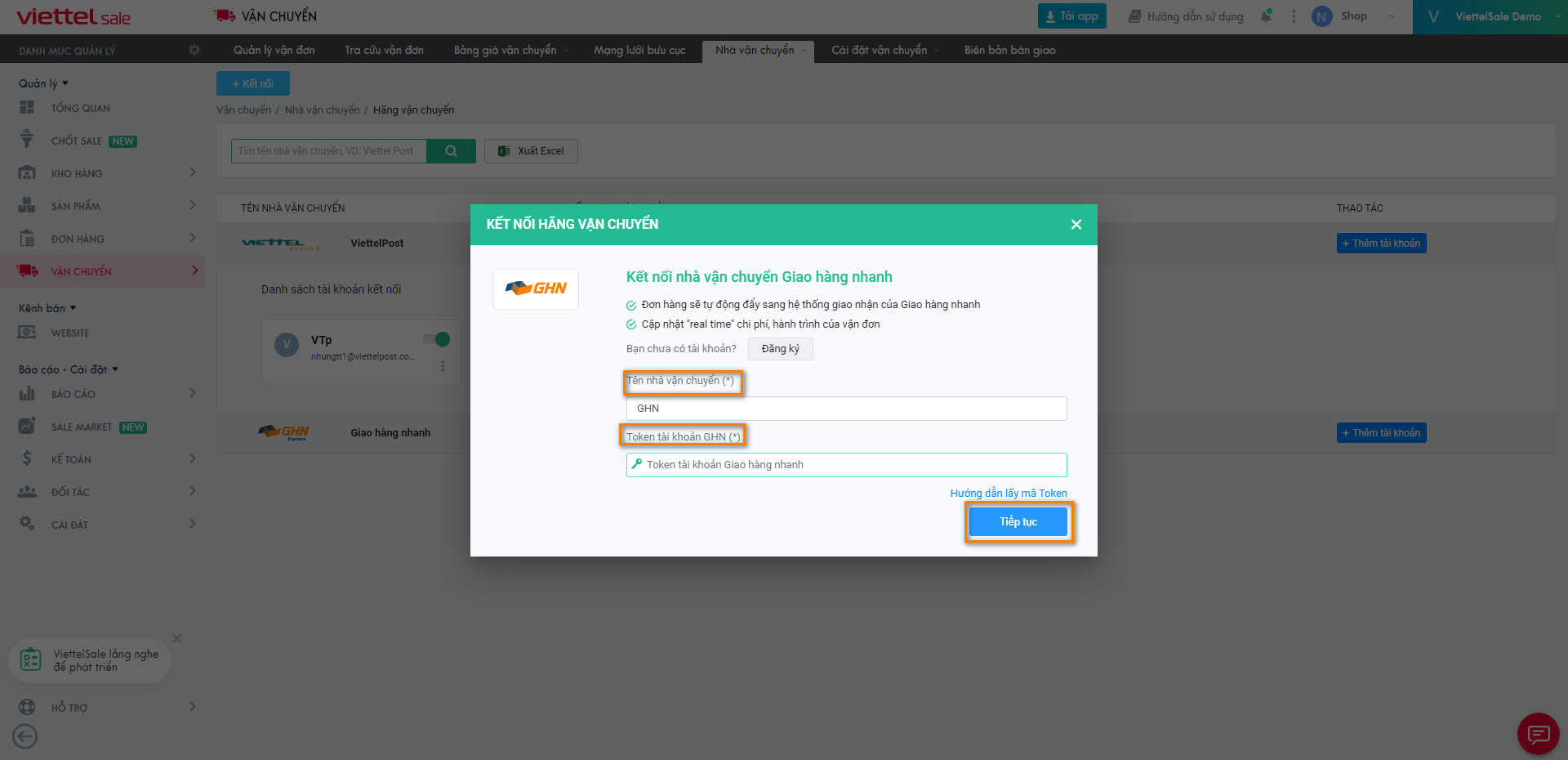Expand the Đối tác submenu arrow
This screenshot has width=1568, height=760.
point(193,491)
